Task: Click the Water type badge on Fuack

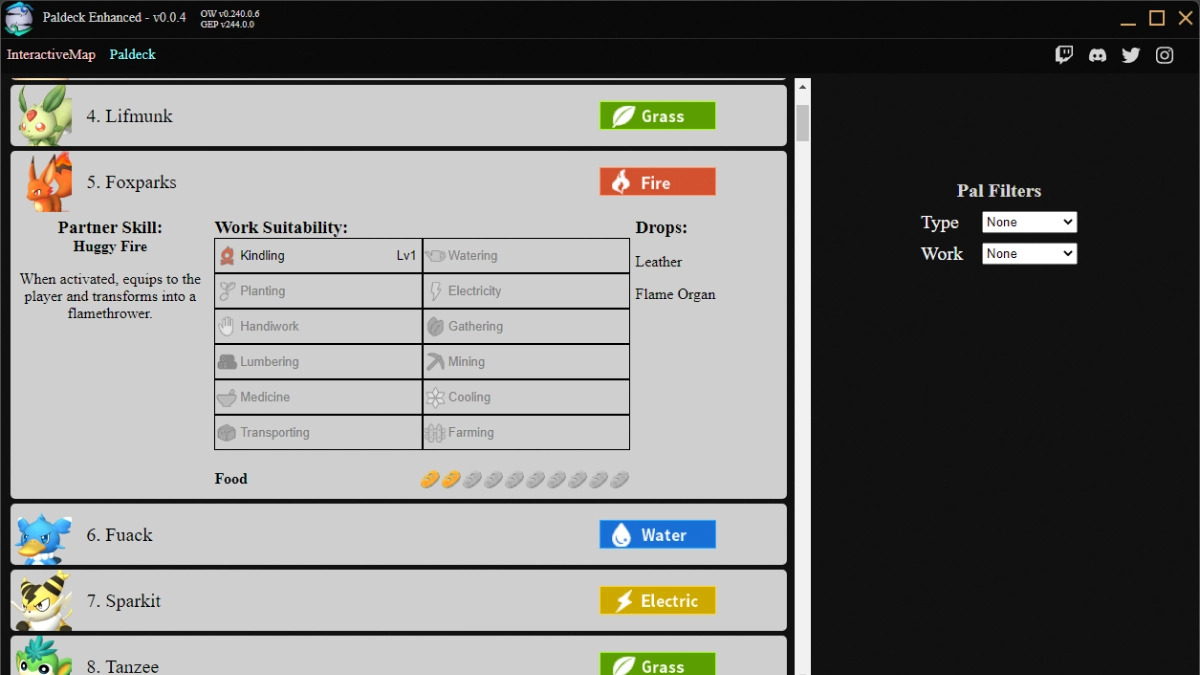Action: (657, 534)
